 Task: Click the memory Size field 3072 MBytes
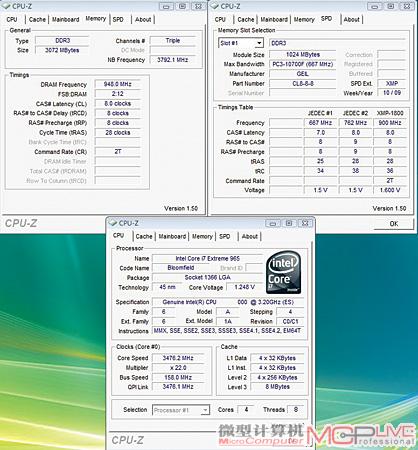[x=62, y=50]
